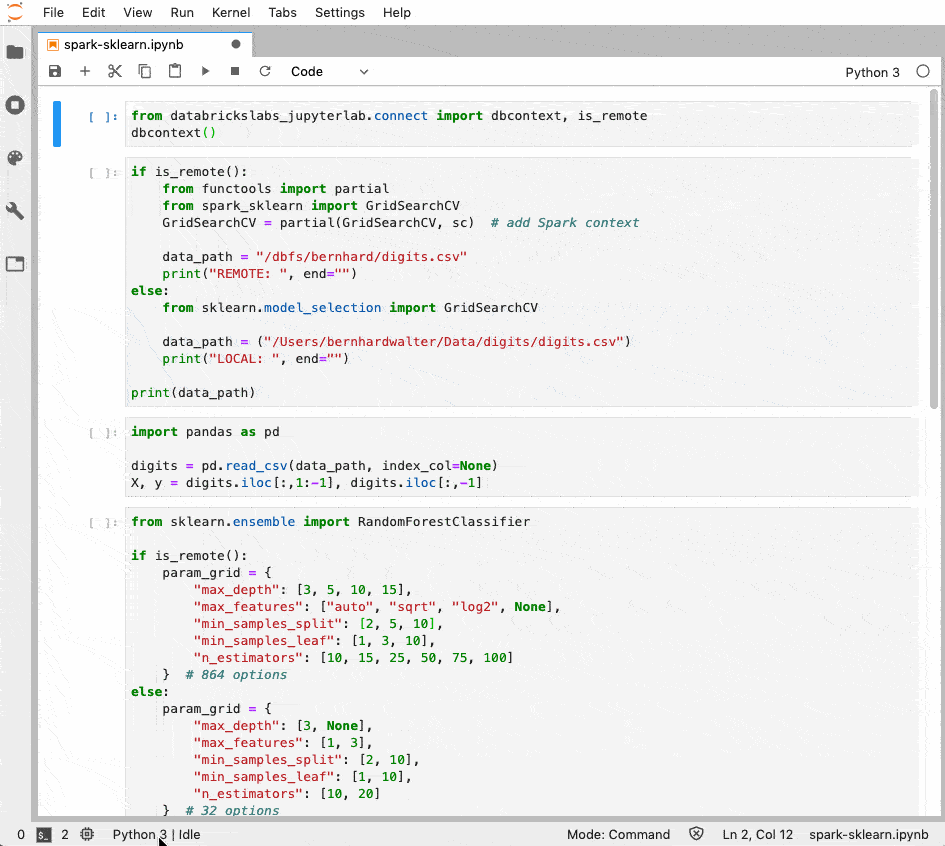Open the file browser sidebar panel
This screenshot has height=846, width=945.
click(15, 52)
